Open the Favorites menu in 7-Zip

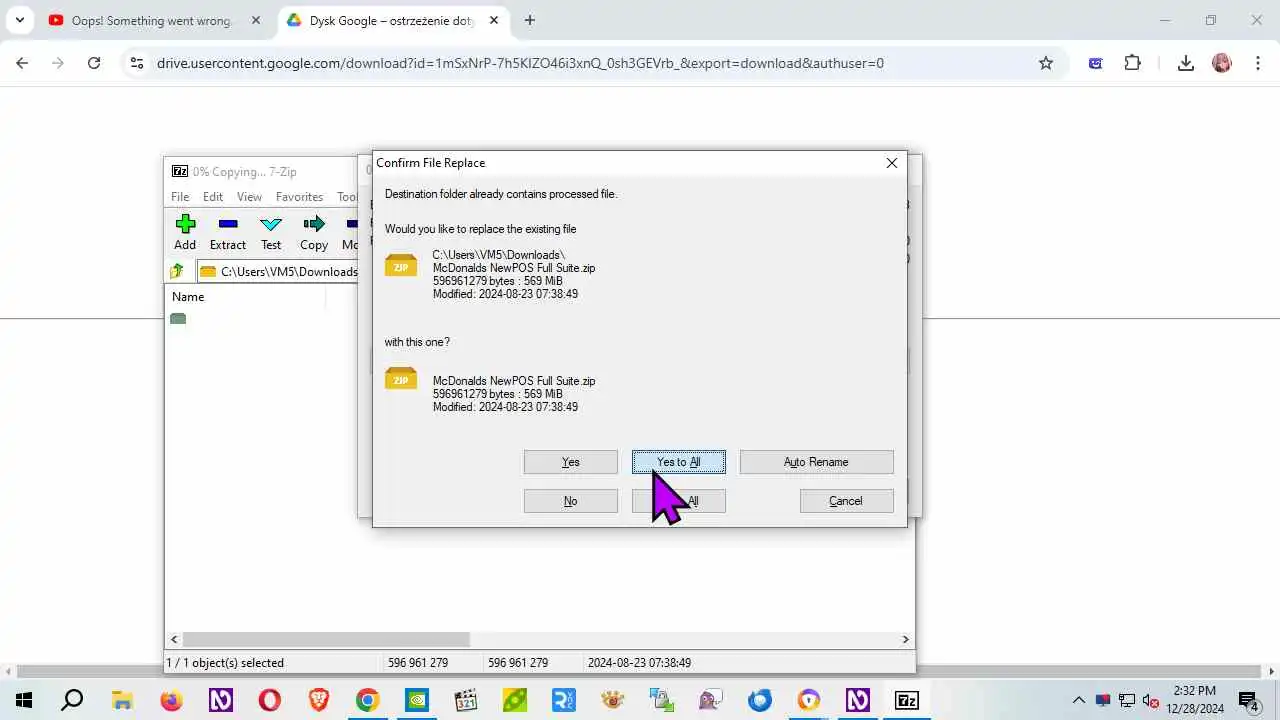click(299, 197)
